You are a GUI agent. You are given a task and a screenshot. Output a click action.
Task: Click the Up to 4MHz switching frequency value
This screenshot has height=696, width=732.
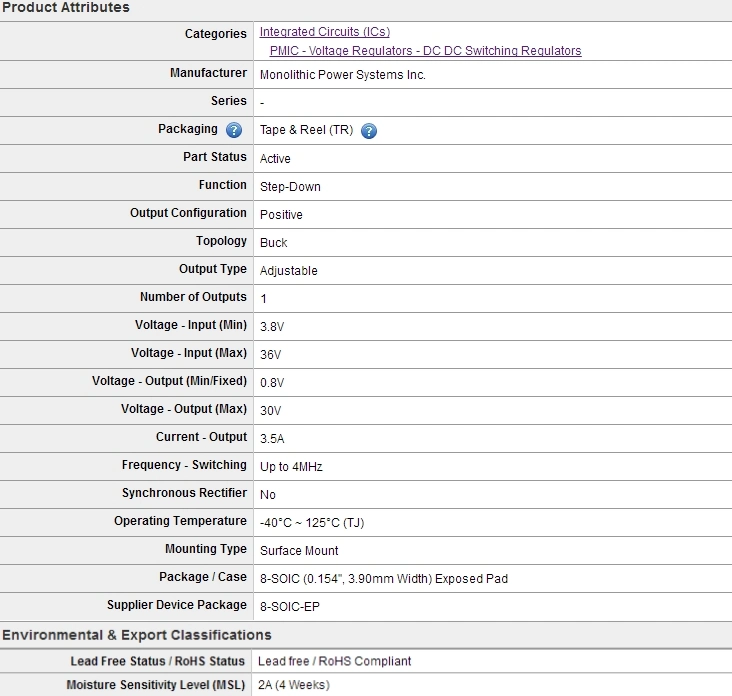point(291,467)
